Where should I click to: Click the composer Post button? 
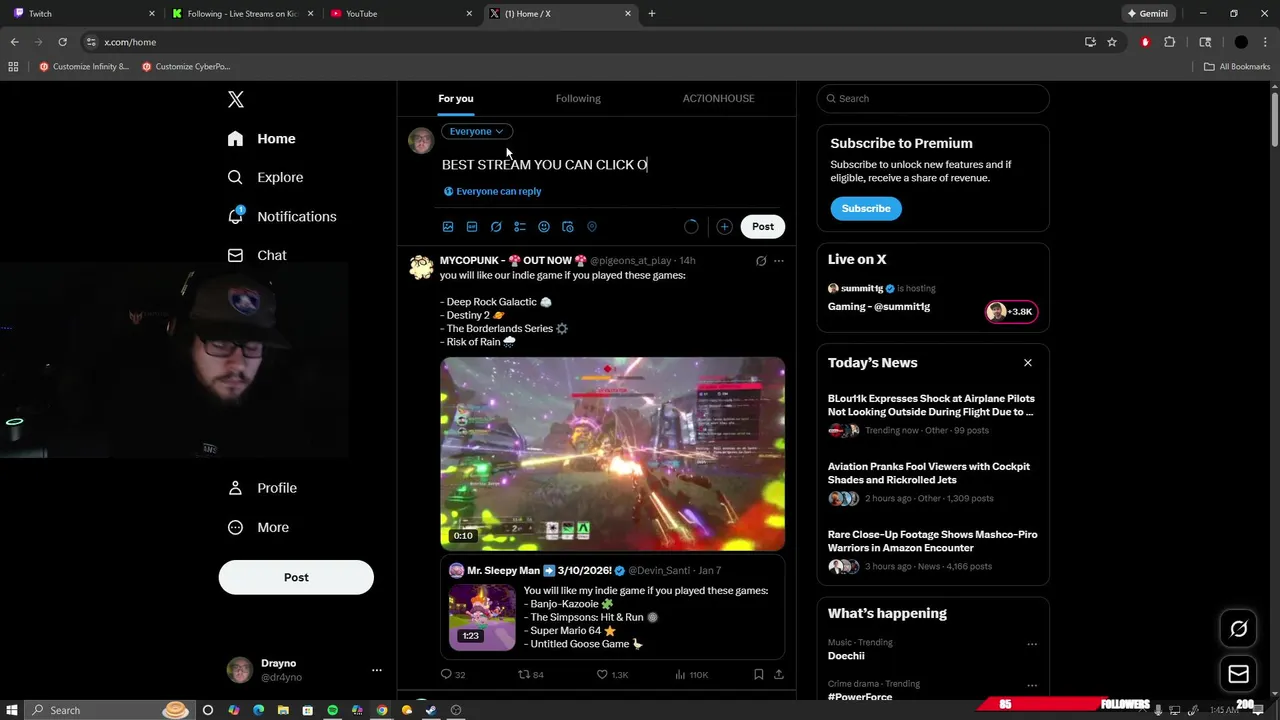[x=763, y=226]
